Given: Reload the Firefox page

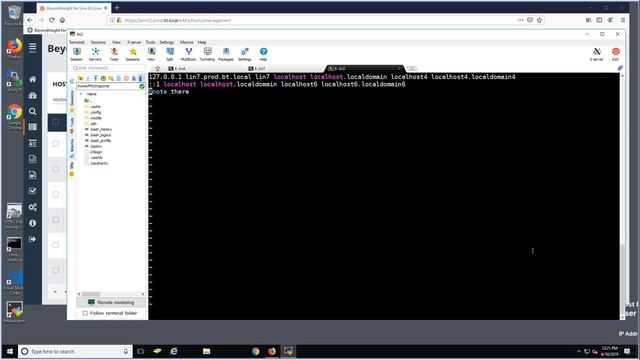Looking at the screenshot, I should 51,20.
